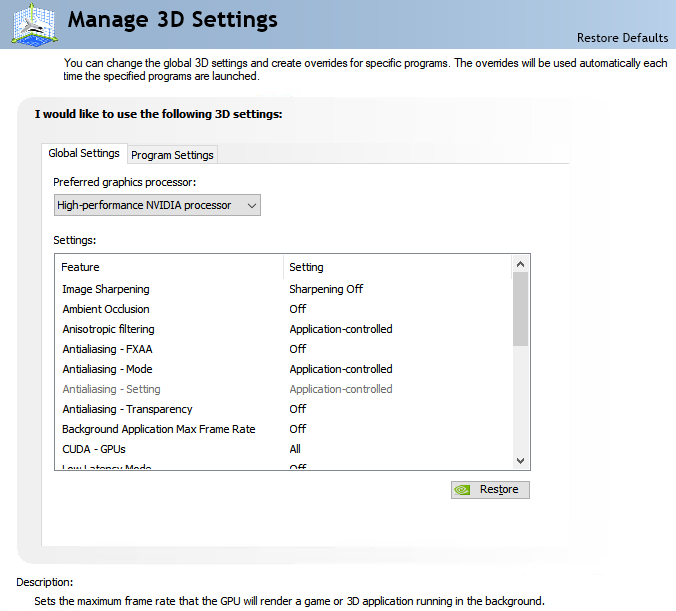Click the settings list scroll down arrow
676x611 pixels.
[x=520, y=460]
